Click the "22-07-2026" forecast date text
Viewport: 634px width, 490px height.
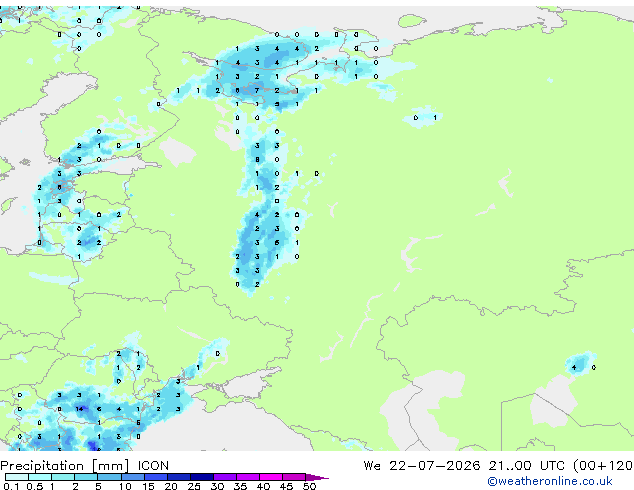[x=435, y=466]
